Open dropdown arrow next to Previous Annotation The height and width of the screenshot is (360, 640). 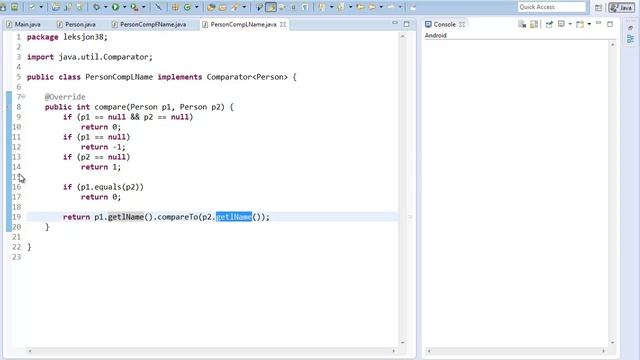click(350, 7)
